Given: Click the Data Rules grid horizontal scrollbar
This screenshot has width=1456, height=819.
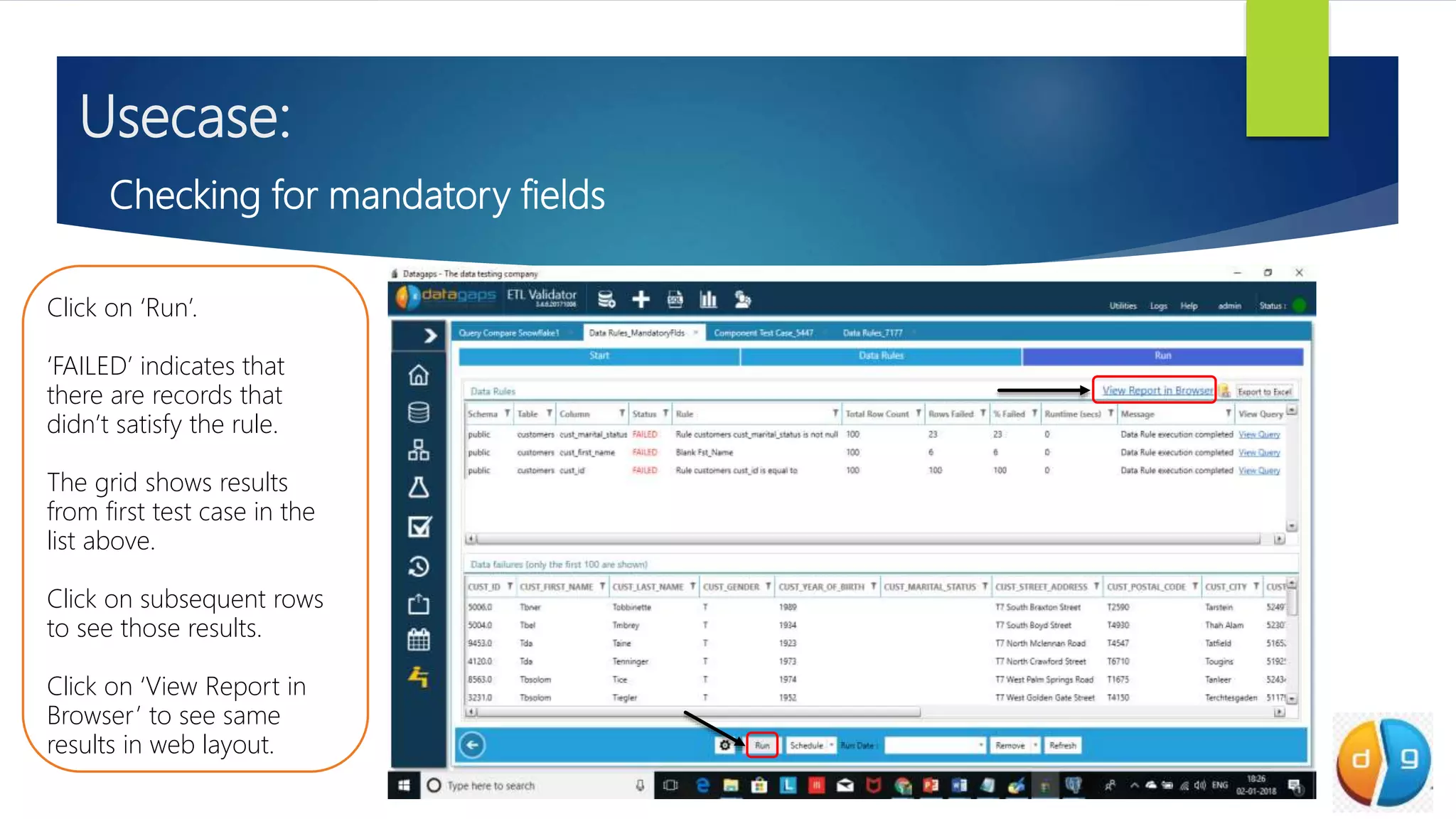Looking at the screenshot, I should click(x=869, y=539).
